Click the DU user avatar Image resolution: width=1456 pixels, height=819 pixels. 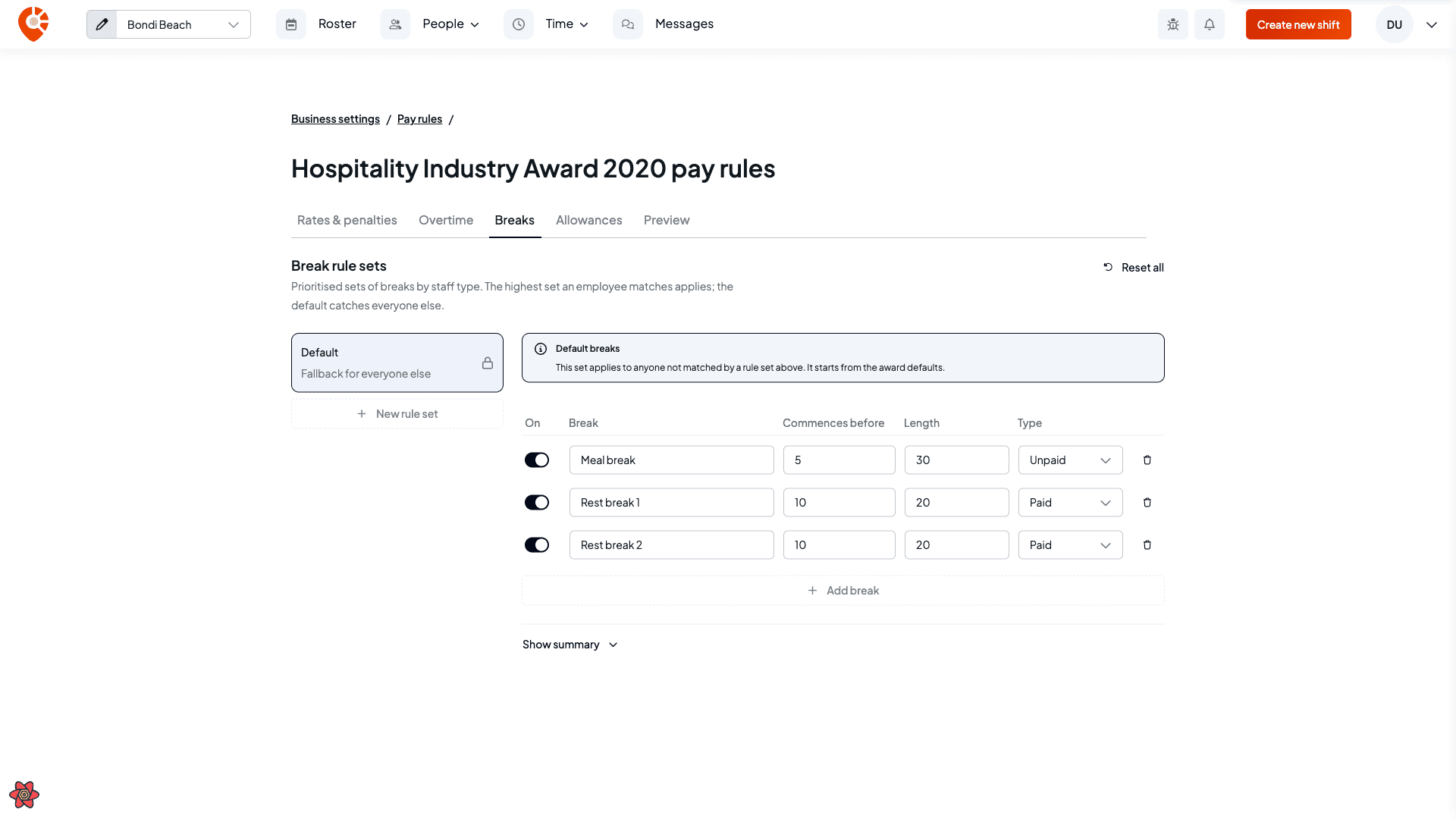coord(1394,24)
